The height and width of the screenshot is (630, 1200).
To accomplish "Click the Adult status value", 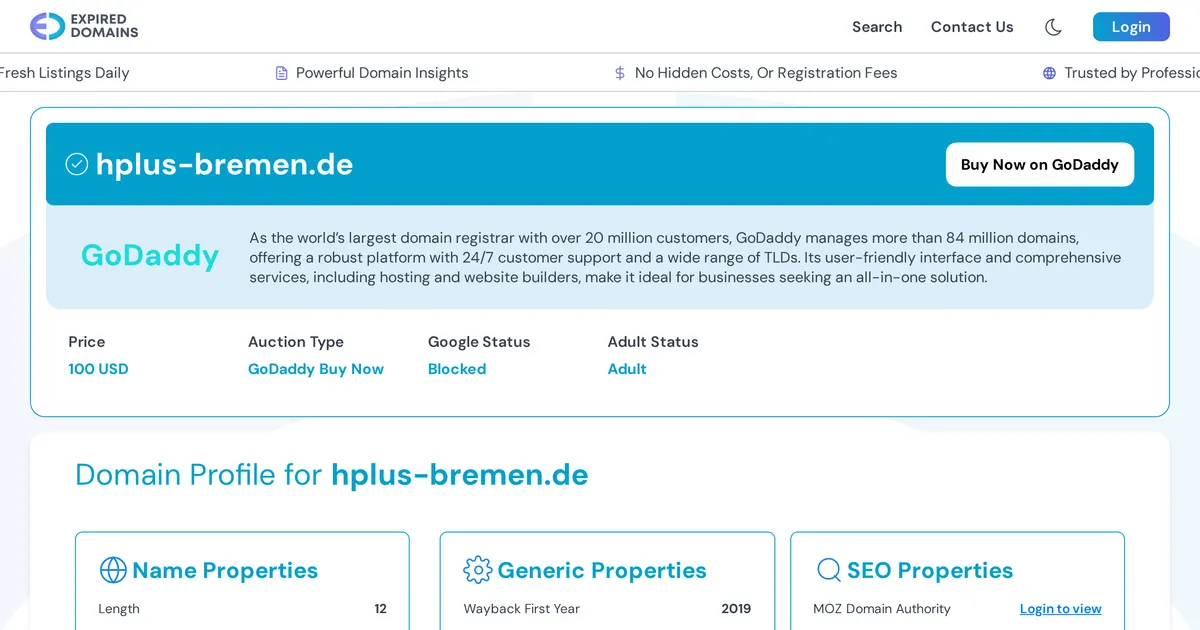I will (627, 369).
